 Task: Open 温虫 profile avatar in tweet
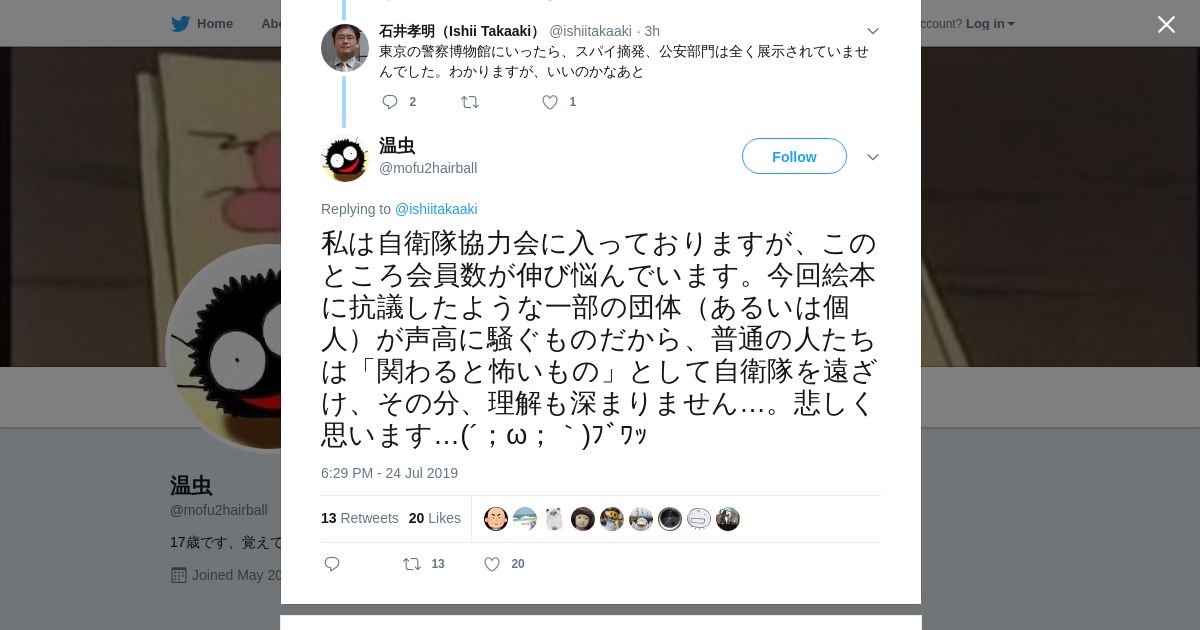345,157
